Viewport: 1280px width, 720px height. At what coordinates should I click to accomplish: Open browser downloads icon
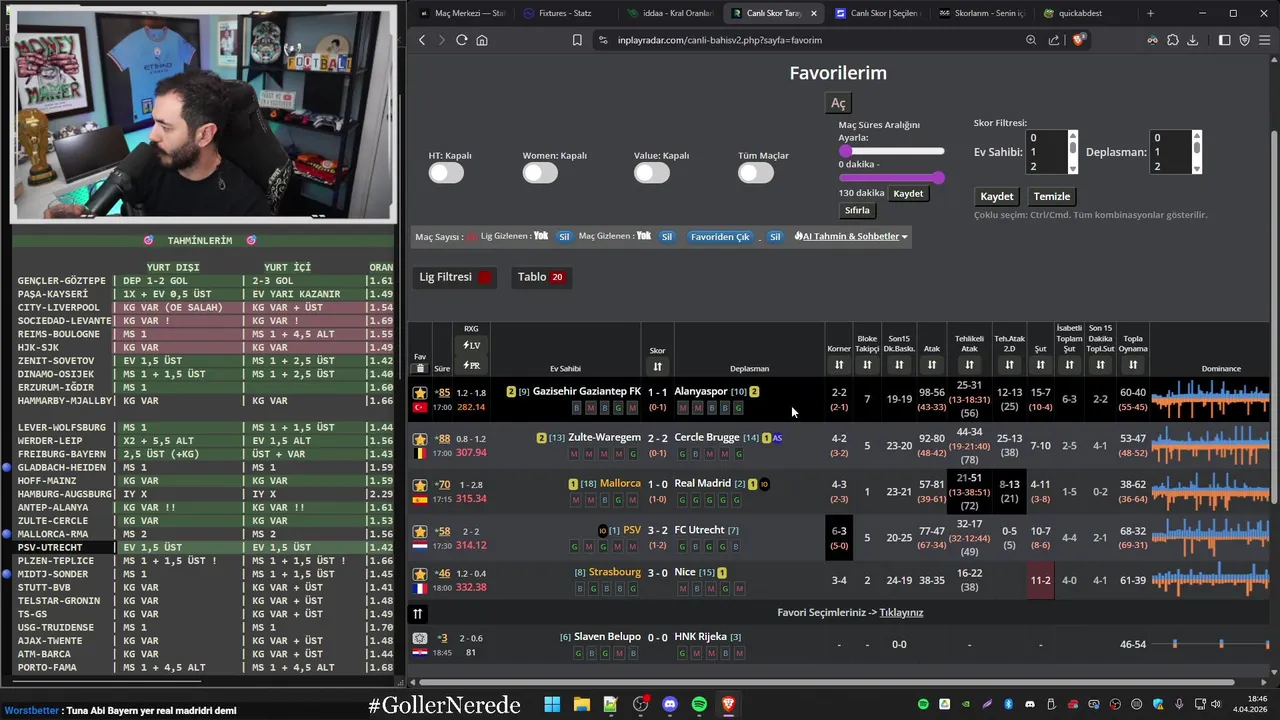1192,40
